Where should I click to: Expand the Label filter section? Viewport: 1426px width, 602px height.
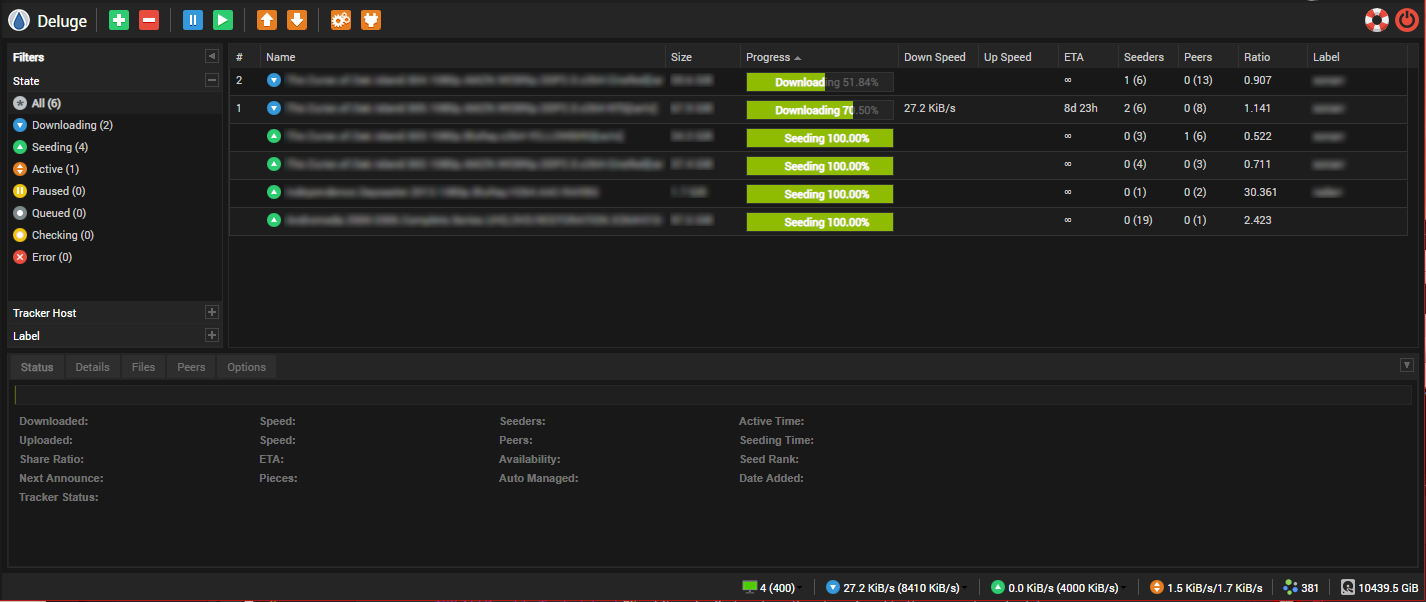pos(211,336)
